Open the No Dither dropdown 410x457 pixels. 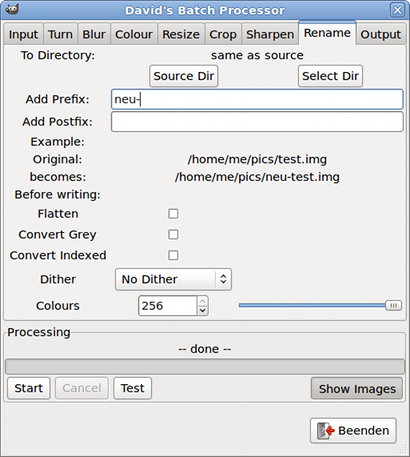coord(173,279)
